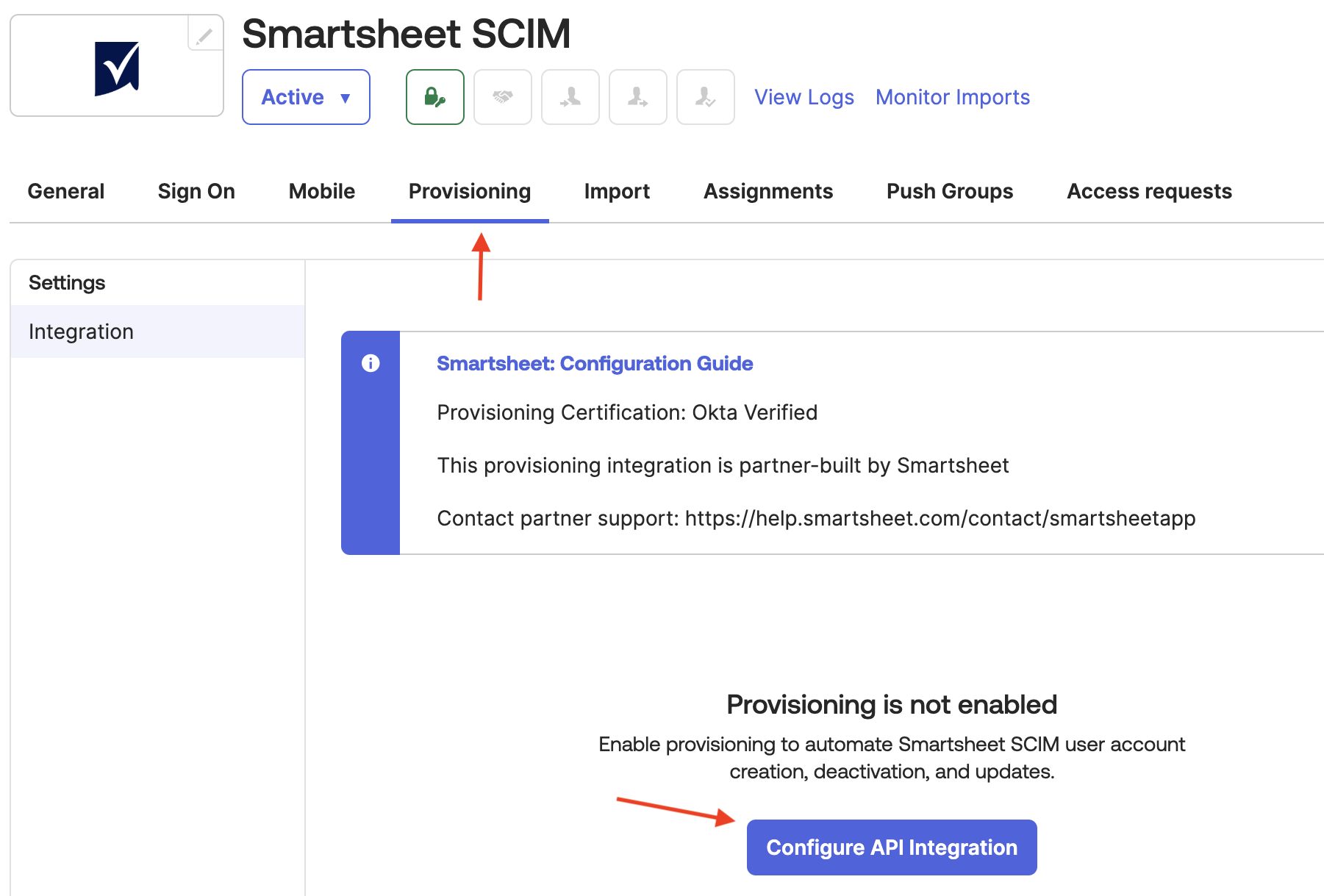This screenshot has width=1324, height=896.
Task: Click the import users icon (arrow into person)
Action: click(570, 97)
